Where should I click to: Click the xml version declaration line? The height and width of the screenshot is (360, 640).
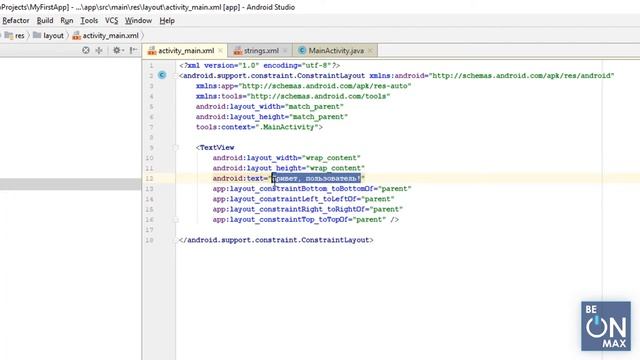point(259,65)
